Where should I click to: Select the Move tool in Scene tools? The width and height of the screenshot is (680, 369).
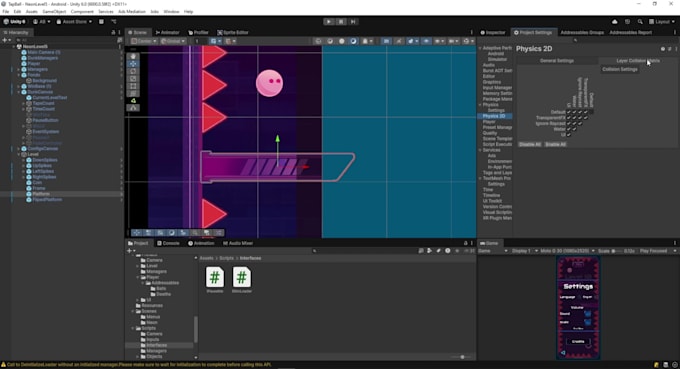tap(133, 64)
